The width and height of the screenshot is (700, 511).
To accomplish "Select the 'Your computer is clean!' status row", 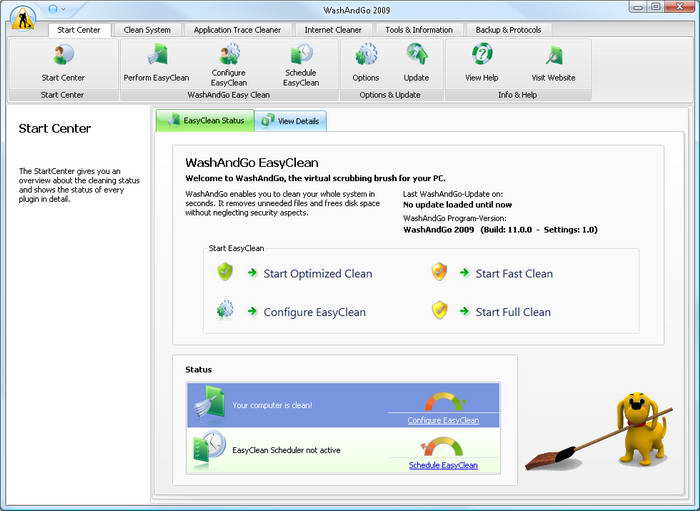I will tap(343, 405).
